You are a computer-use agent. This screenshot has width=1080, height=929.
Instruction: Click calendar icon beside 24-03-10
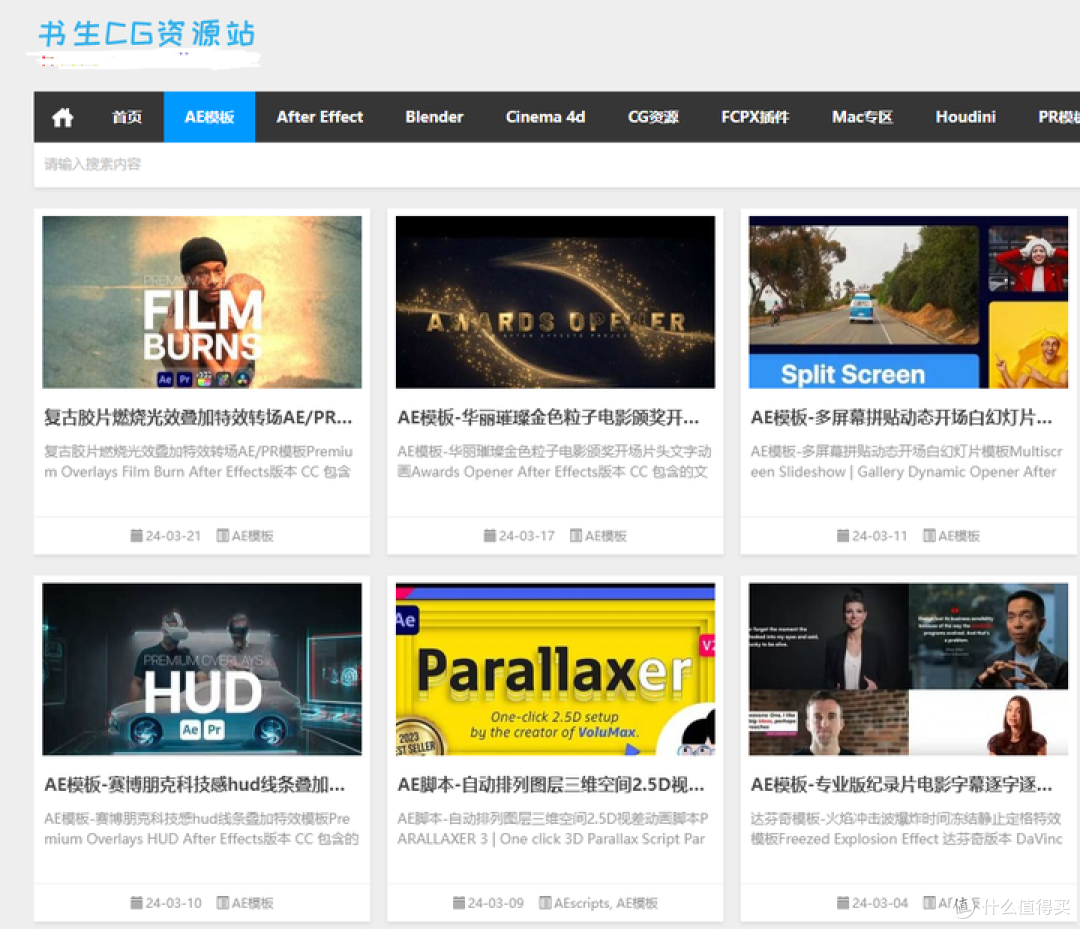click(x=136, y=902)
